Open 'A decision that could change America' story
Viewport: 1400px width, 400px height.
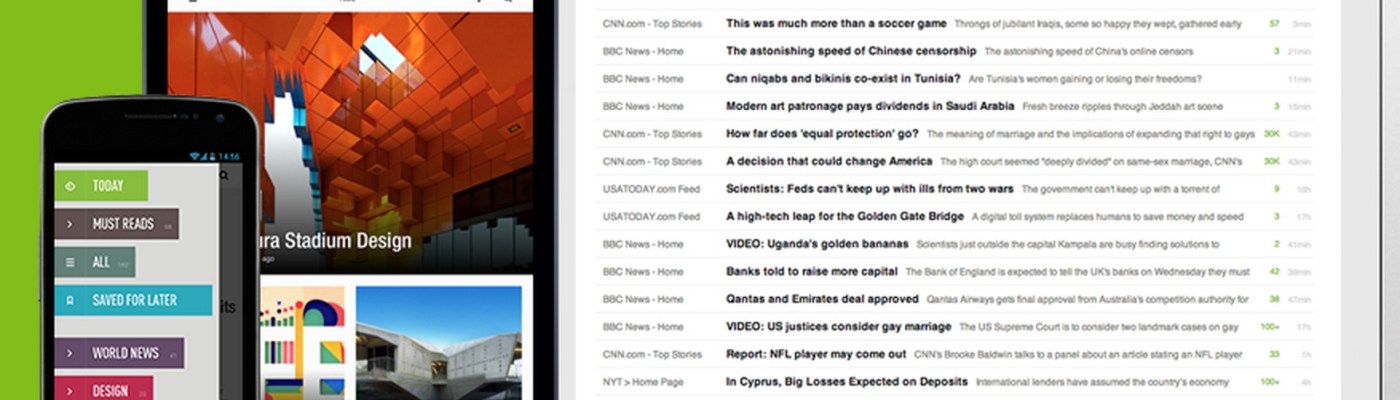(x=829, y=161)
